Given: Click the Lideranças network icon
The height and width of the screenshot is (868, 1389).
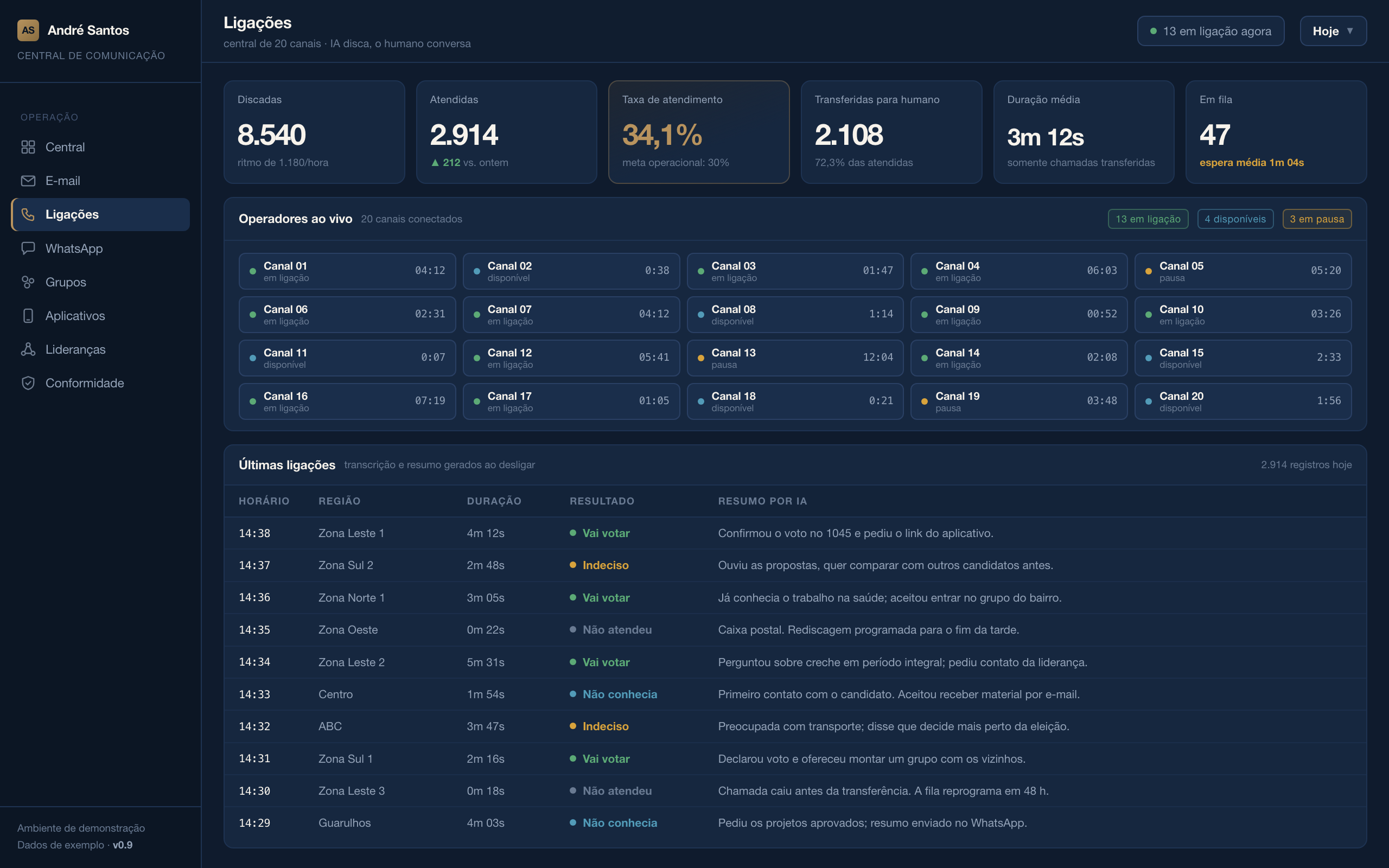Looking at the screenshot, I should (x=28, y=349).
